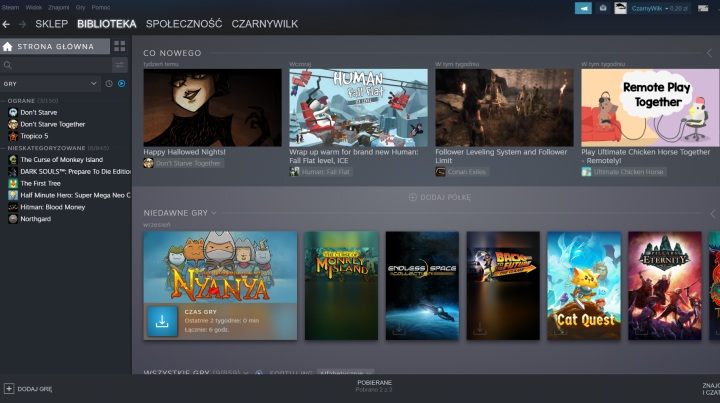Open Happy Hallowed Nights news thumbnail
Image resolution: width=720 pixels, height=403 pixels.
(212, 107)
